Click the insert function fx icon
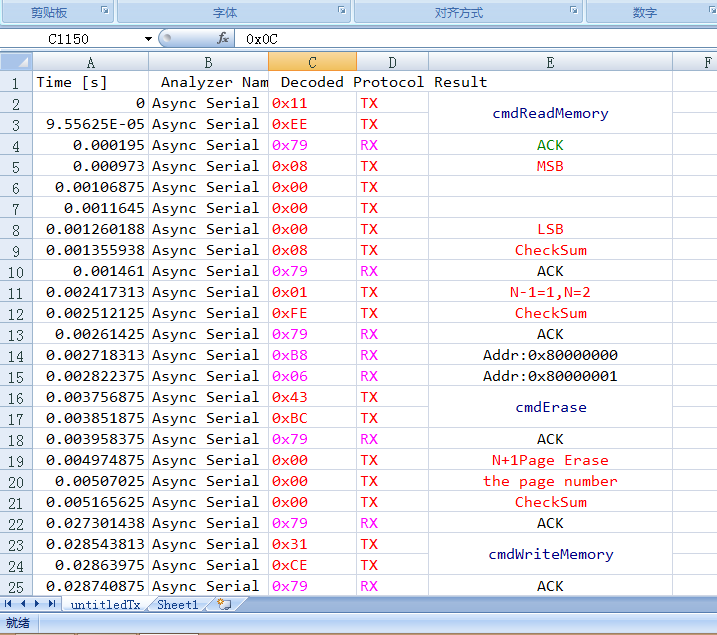The height and width of the screenshot is (635, 717). [223, 38]
